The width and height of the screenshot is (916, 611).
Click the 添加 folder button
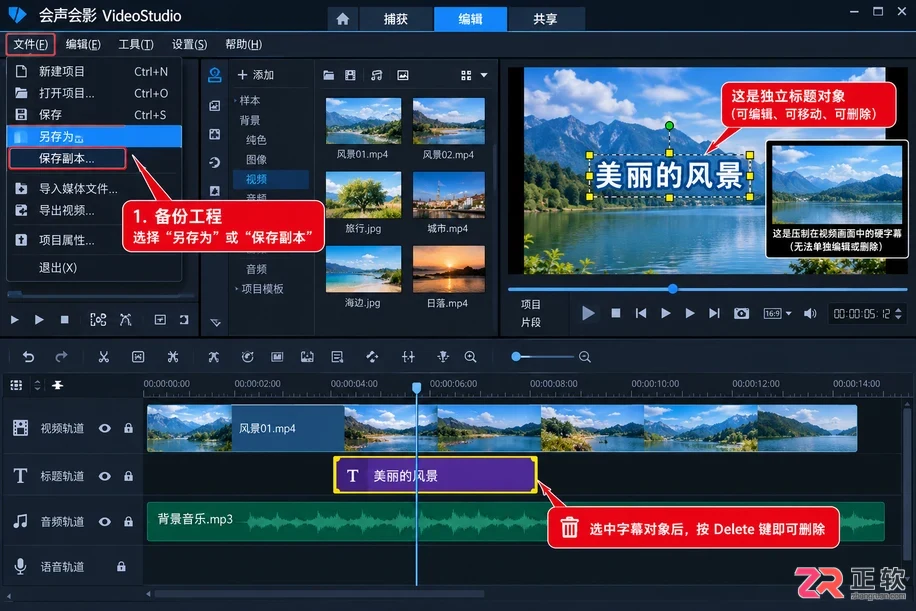(x=256, y=75)
